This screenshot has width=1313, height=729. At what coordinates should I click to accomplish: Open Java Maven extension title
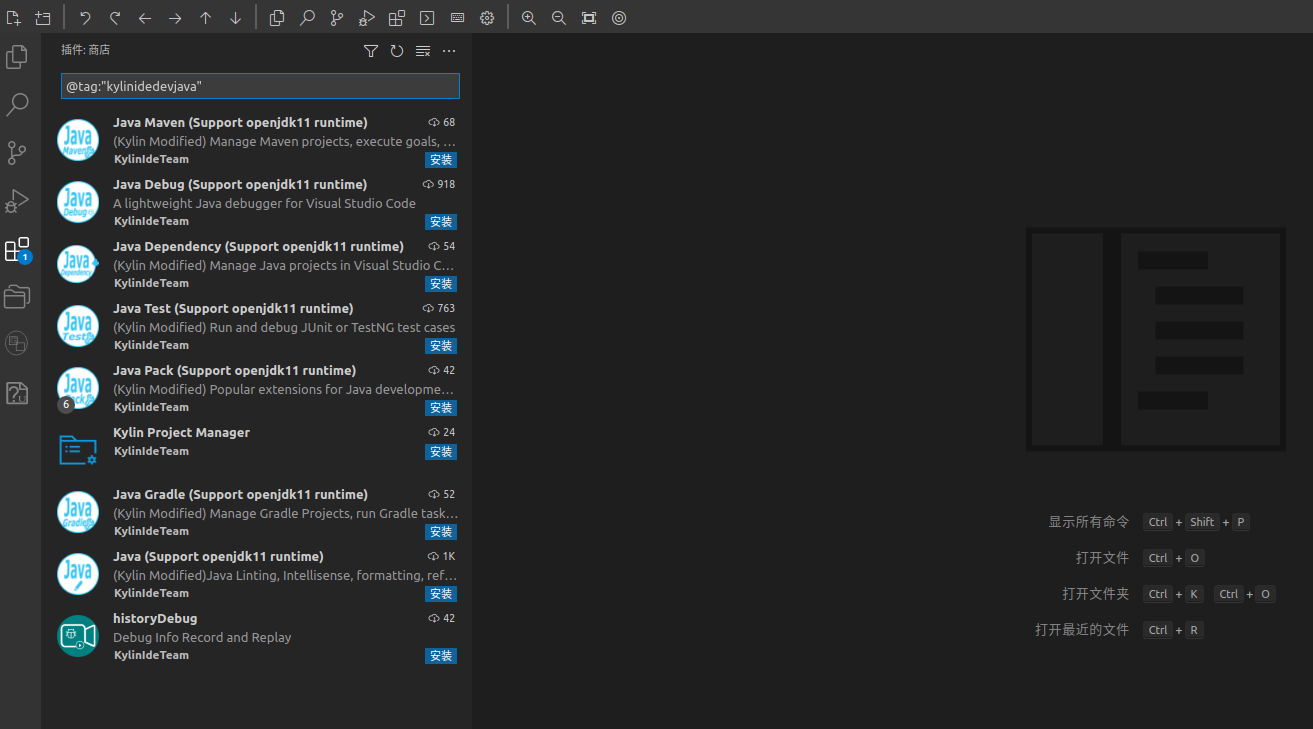[240, 122]
